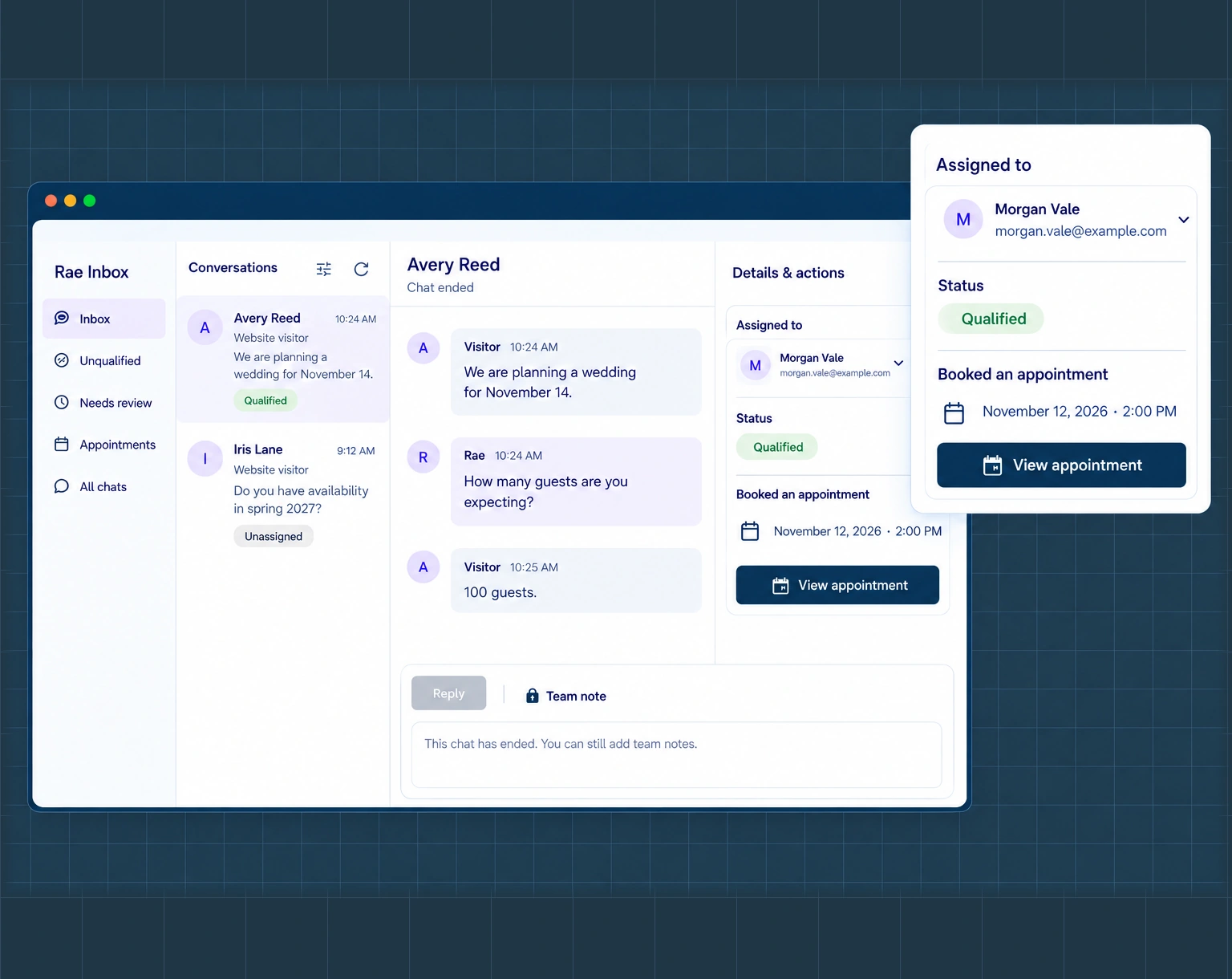Click View appointment in Details & actions
This screenshot has height=979, width=1232.
coord(837,585)
